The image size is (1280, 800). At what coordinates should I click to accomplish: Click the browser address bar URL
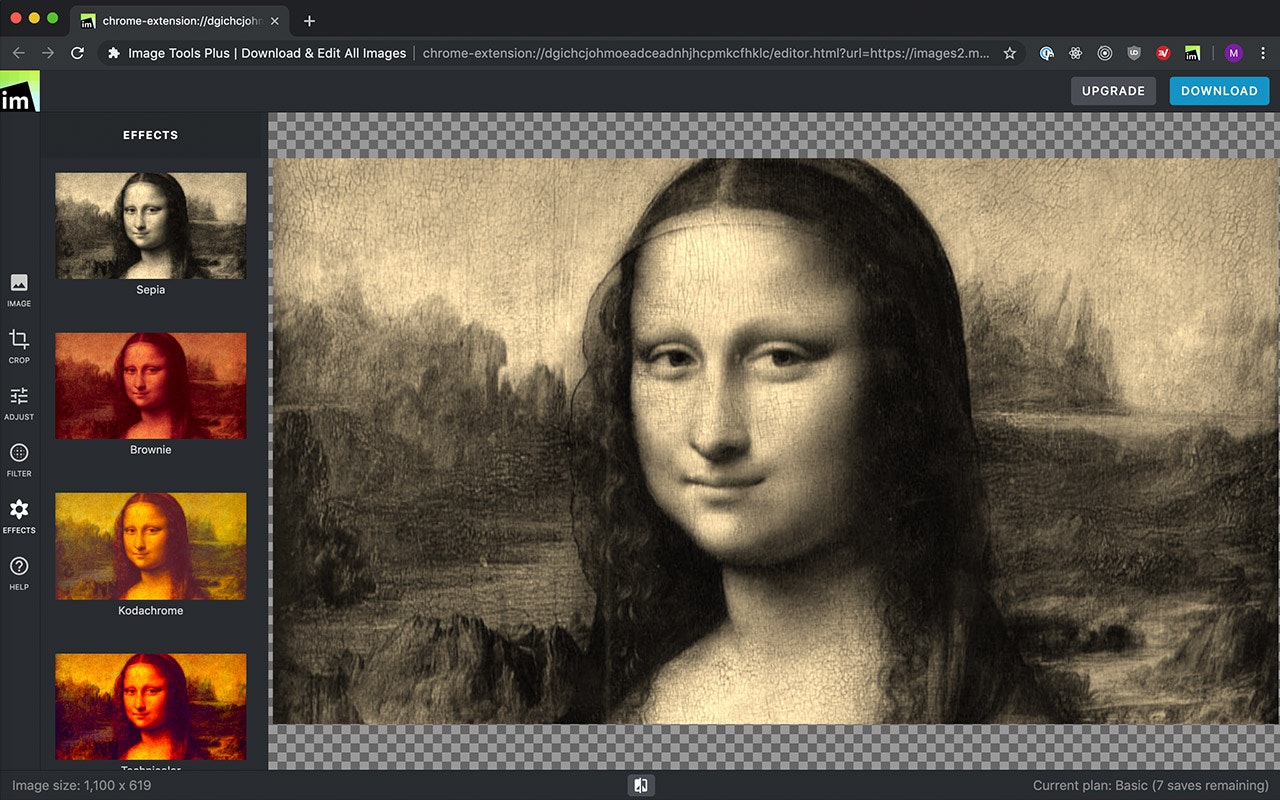[706, 53]
